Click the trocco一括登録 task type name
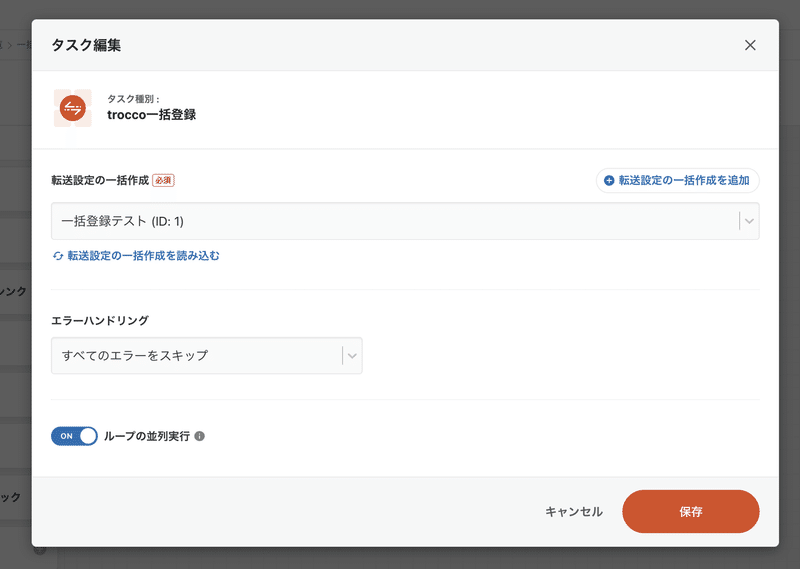Viewport: 800px width, 569px height. [152, 115]
